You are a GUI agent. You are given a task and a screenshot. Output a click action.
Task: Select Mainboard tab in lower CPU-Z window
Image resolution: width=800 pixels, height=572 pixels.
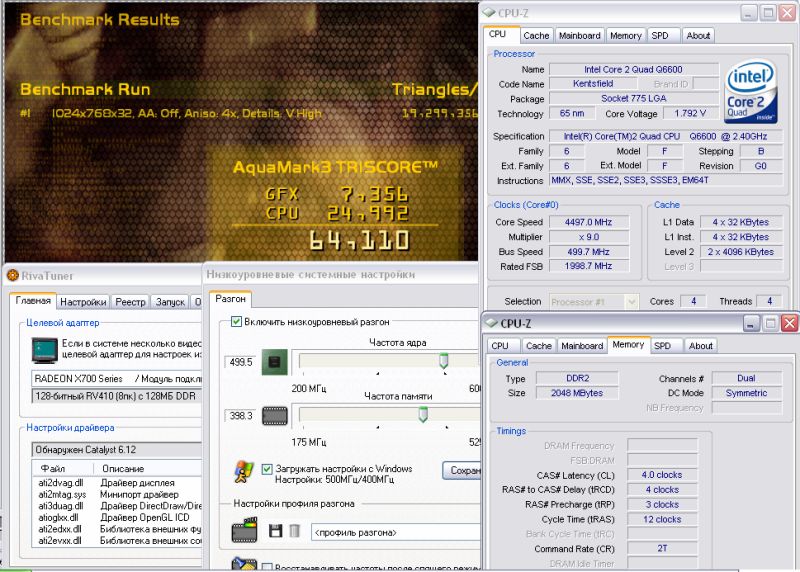pos(582,345)
